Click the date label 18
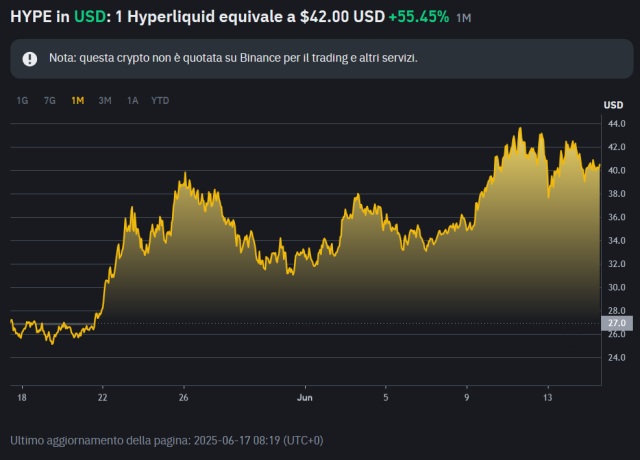Screen dimensions: 640x460 tap(22, 398)
